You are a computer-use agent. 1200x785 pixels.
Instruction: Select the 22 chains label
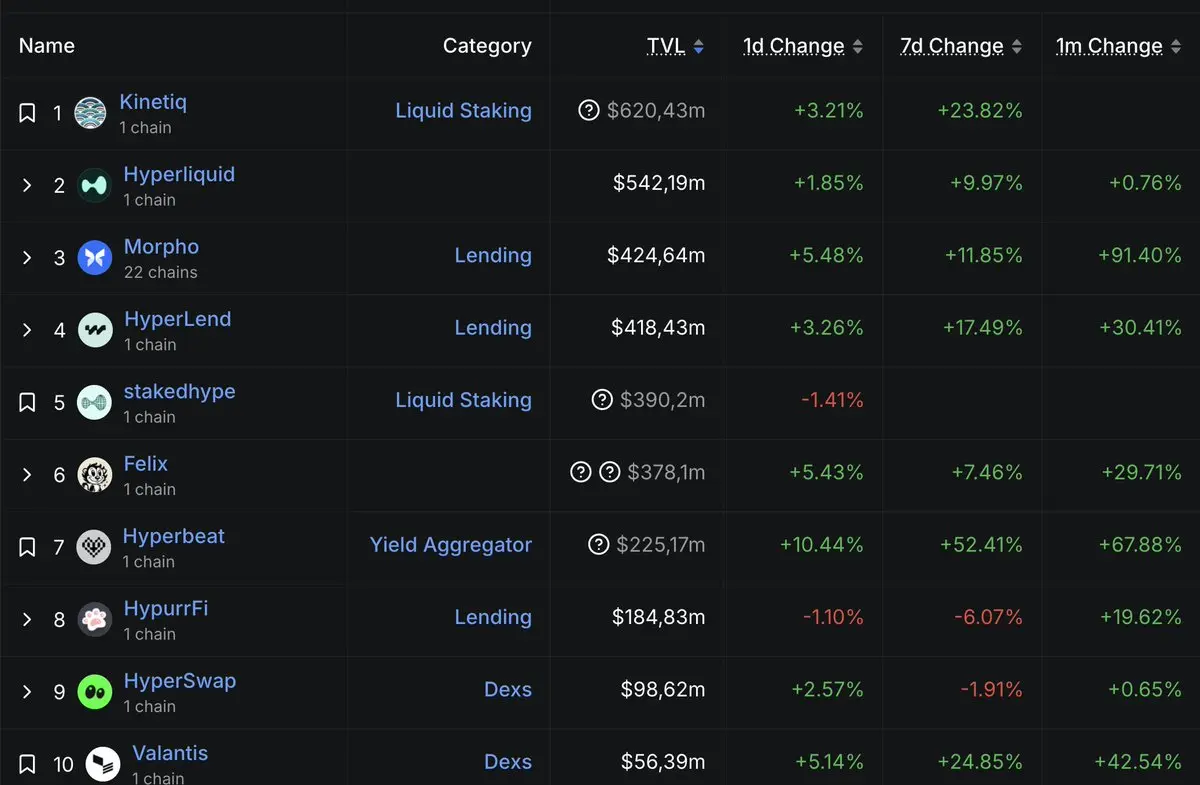pyautogui.click(x=160, y=272)
